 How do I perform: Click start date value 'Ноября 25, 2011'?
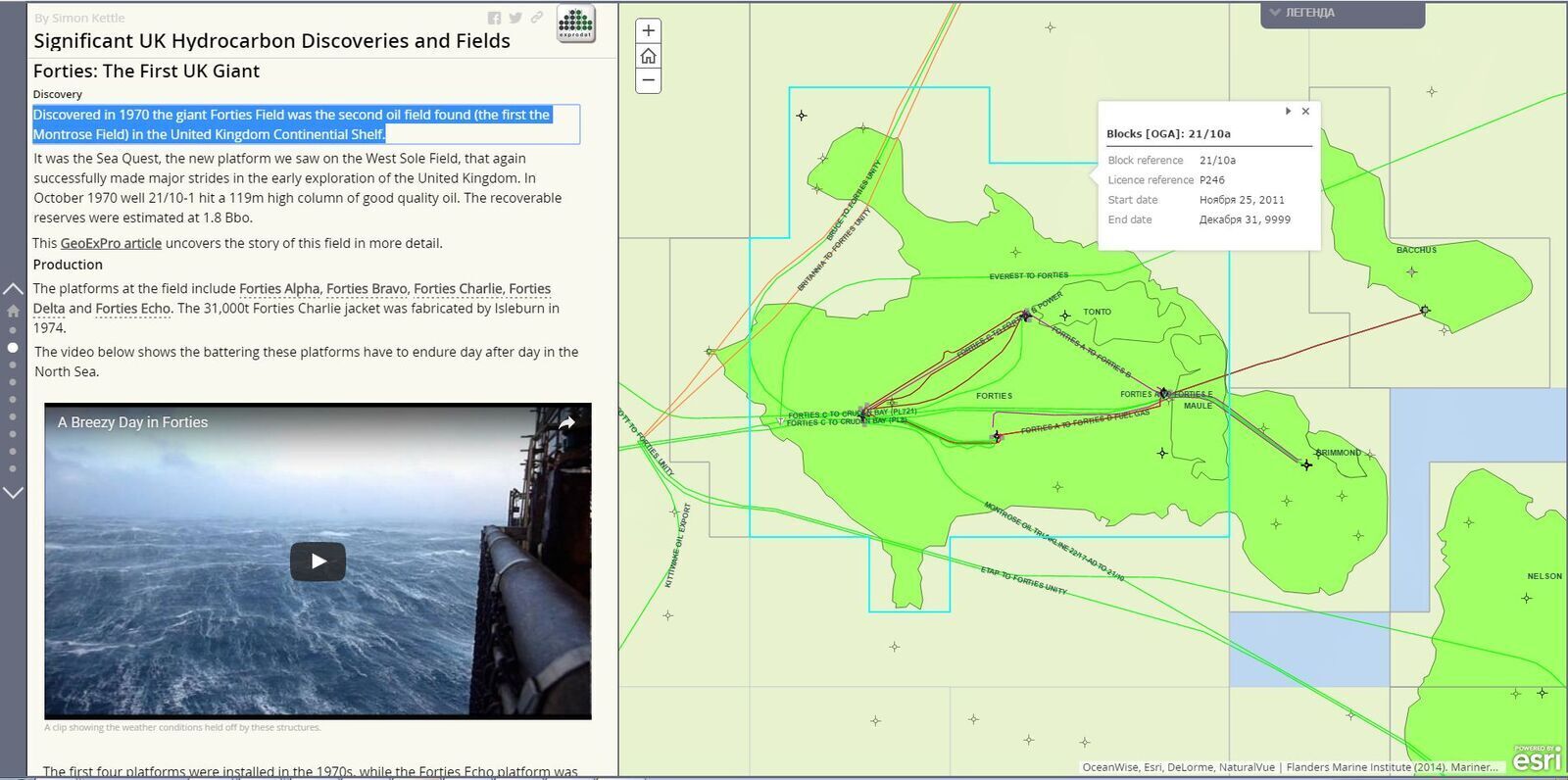(1242, 200)
